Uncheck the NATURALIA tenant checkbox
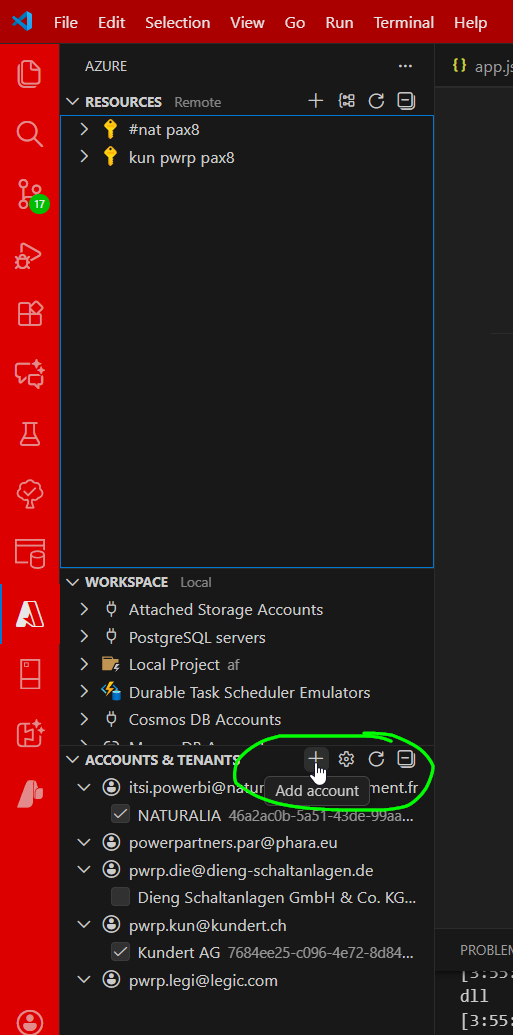513x1035 pixels. click(x=120, y=815)
